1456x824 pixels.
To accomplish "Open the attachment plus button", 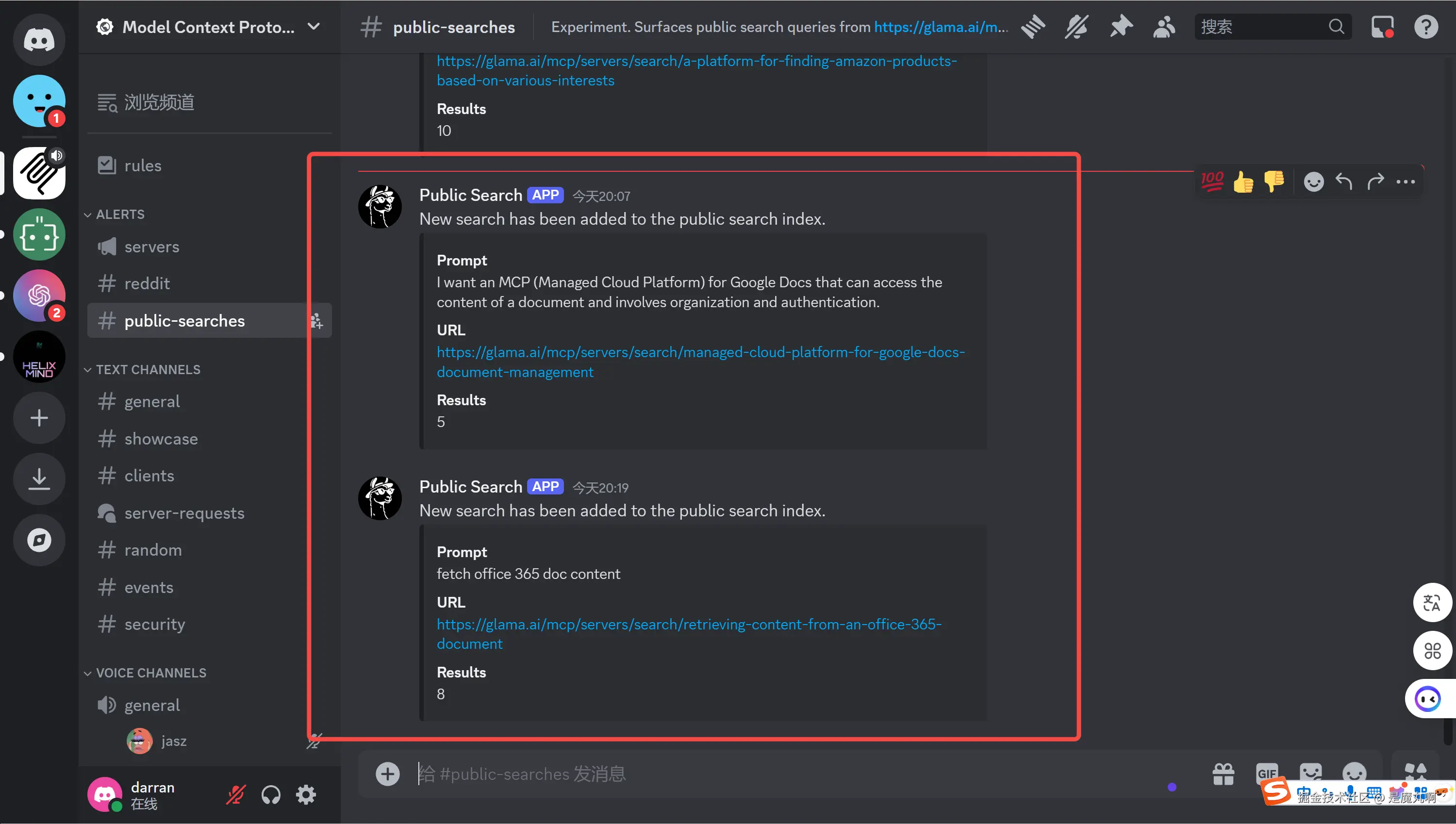I will point(388,774).
